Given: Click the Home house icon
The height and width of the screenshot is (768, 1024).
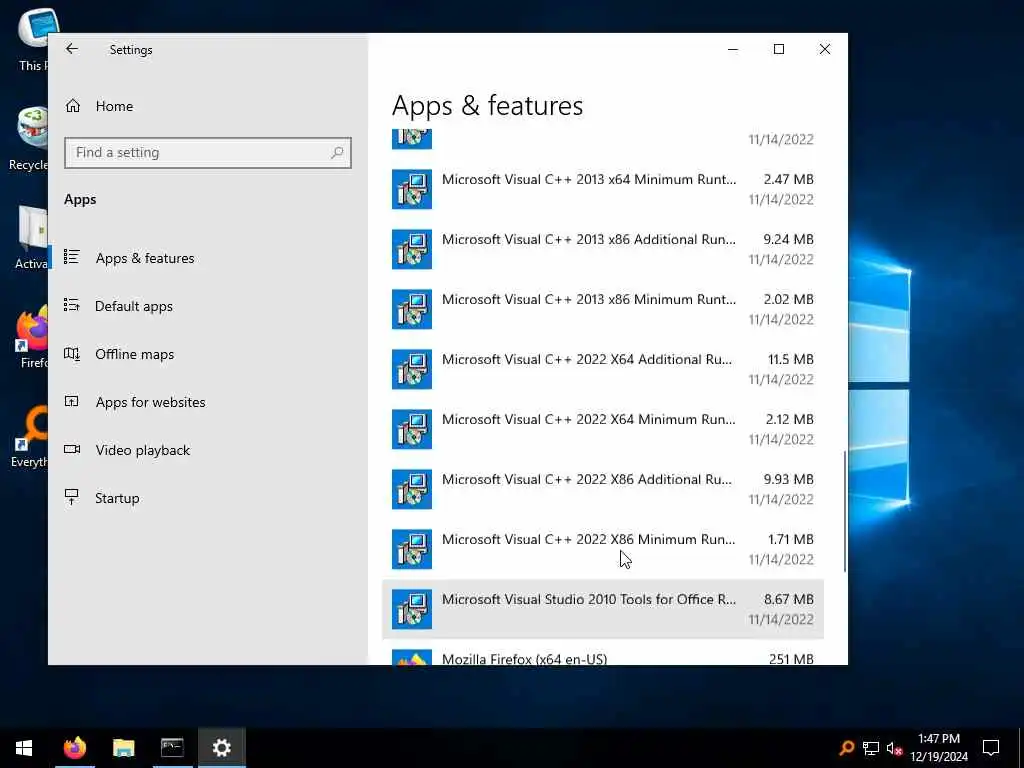Looking at the screenshot, I should pos(72,106).
